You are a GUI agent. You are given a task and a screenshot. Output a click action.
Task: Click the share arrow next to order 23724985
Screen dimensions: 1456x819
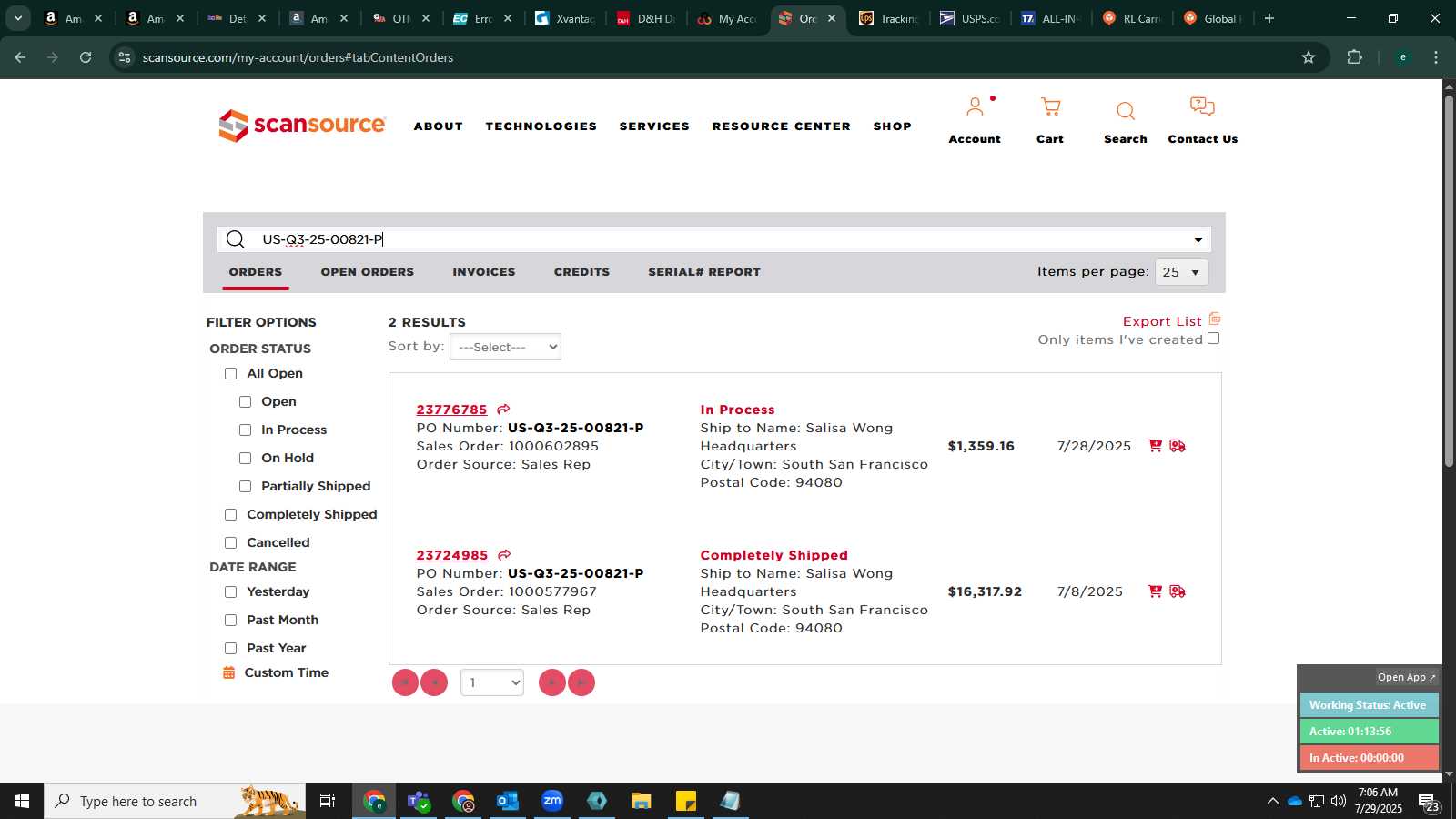pyautogui.click(x=504, y=555)
